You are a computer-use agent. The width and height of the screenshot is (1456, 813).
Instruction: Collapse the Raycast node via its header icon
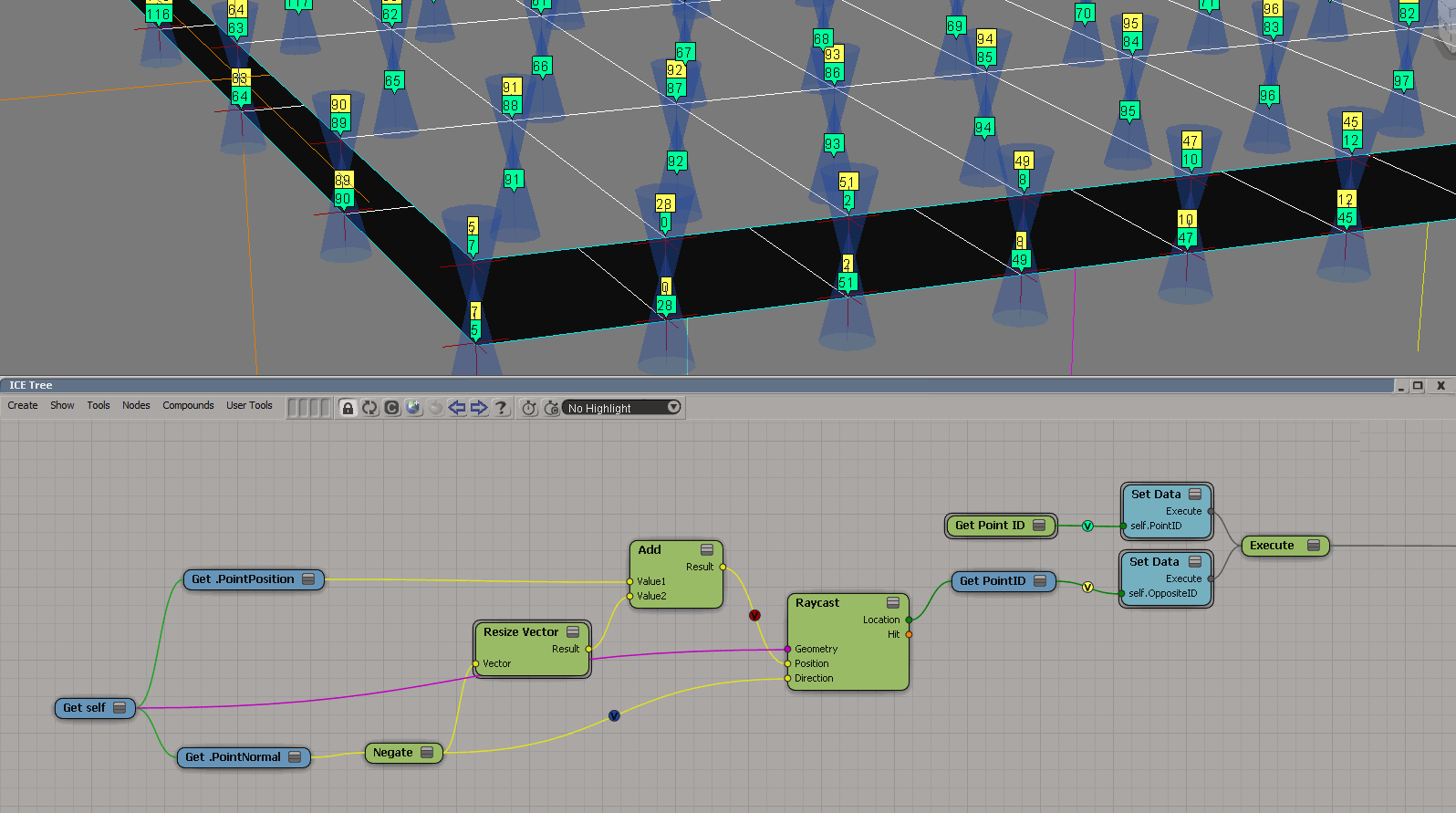893,603
